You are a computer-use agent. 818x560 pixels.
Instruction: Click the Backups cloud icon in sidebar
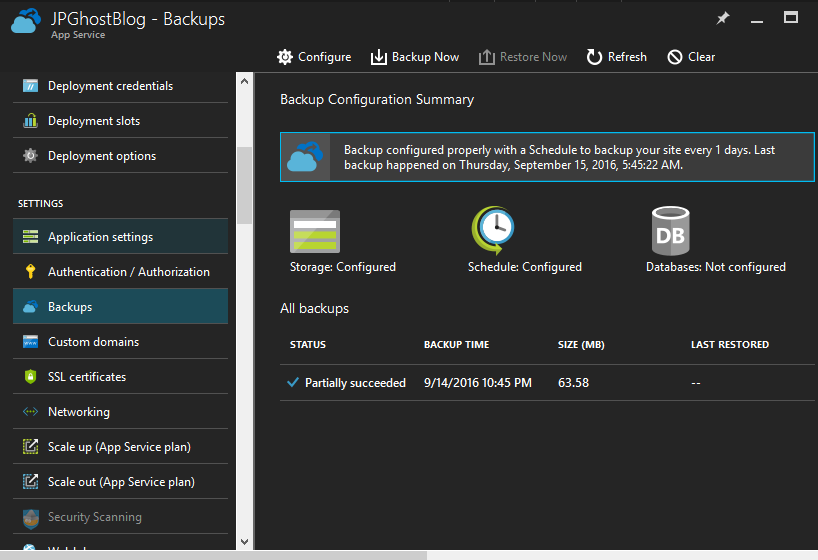pyautogui.click(x=30, y=306)
